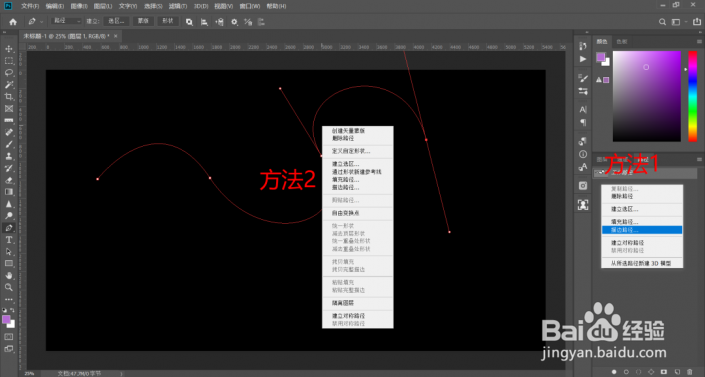The height and width of the screenshot is (377, 705).
Task: Select the Magic Wand tool
Action: point(9,85)
